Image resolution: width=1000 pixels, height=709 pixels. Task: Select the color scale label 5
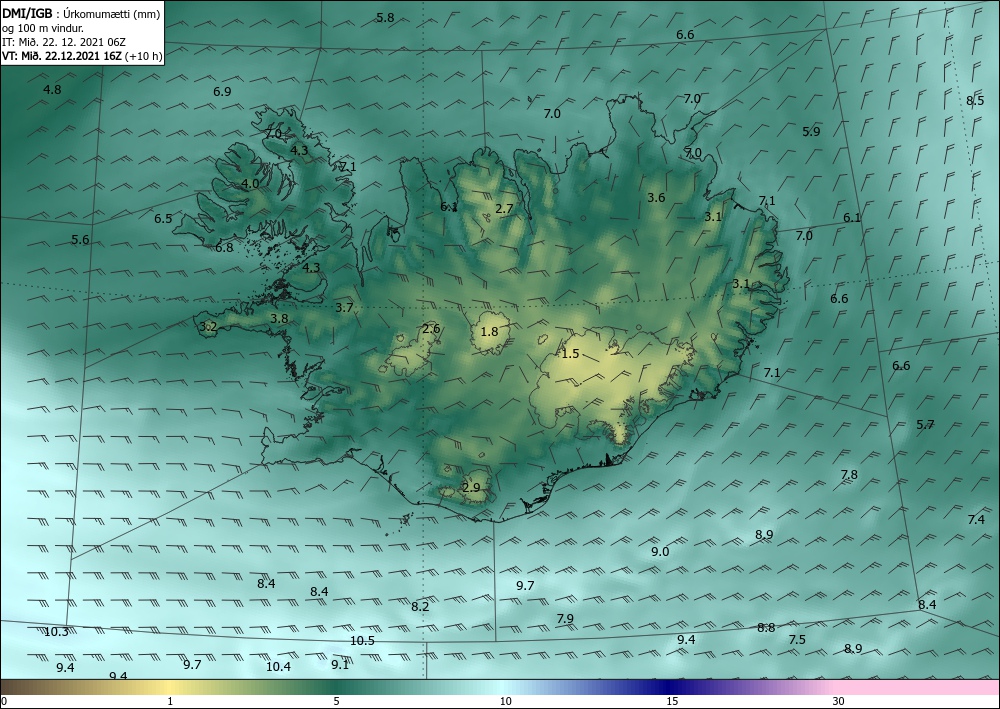pos(336,702)
